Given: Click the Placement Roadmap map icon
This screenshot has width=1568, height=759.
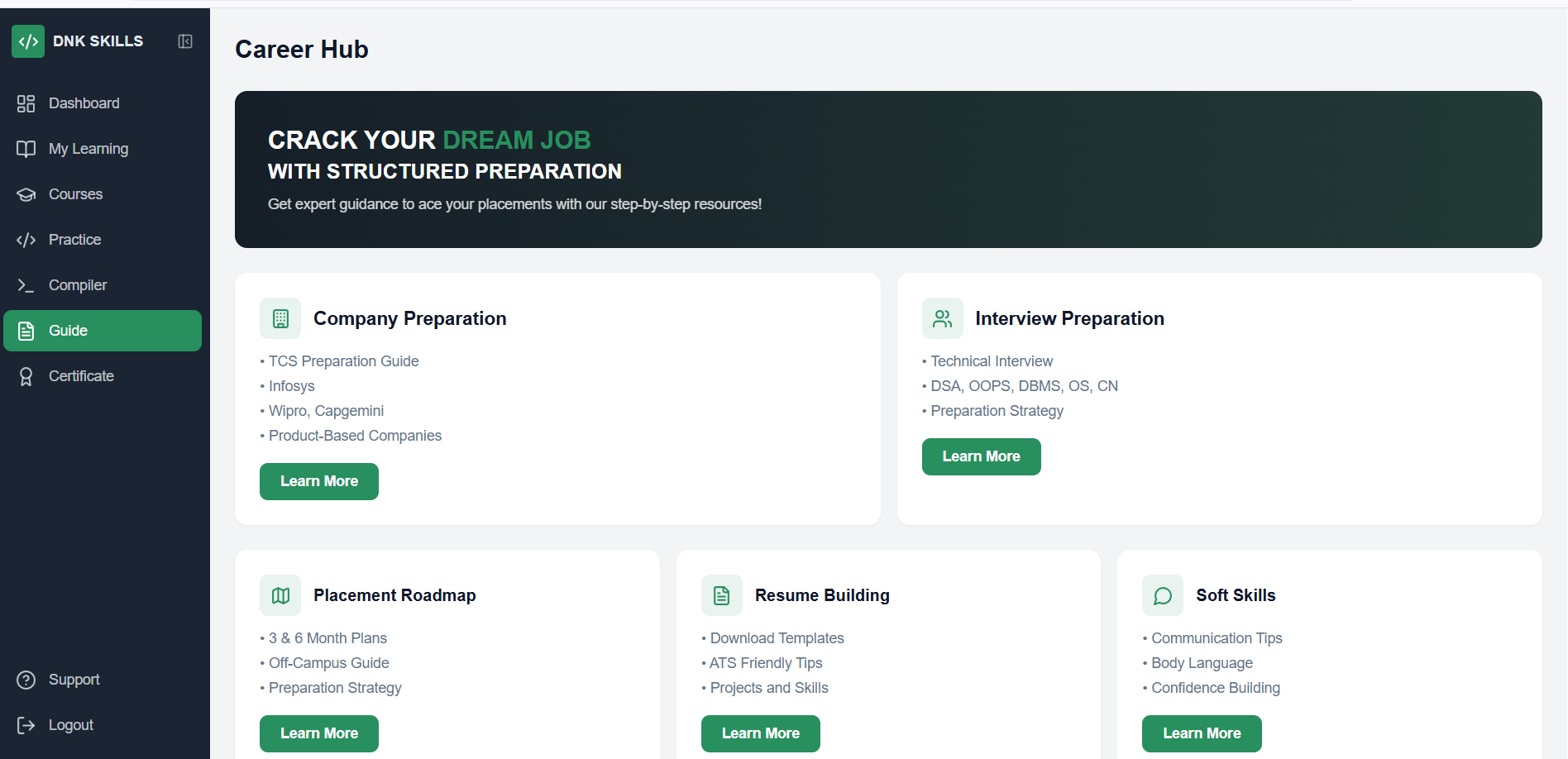Looking at the screenshot, I should tap(280, 595).
